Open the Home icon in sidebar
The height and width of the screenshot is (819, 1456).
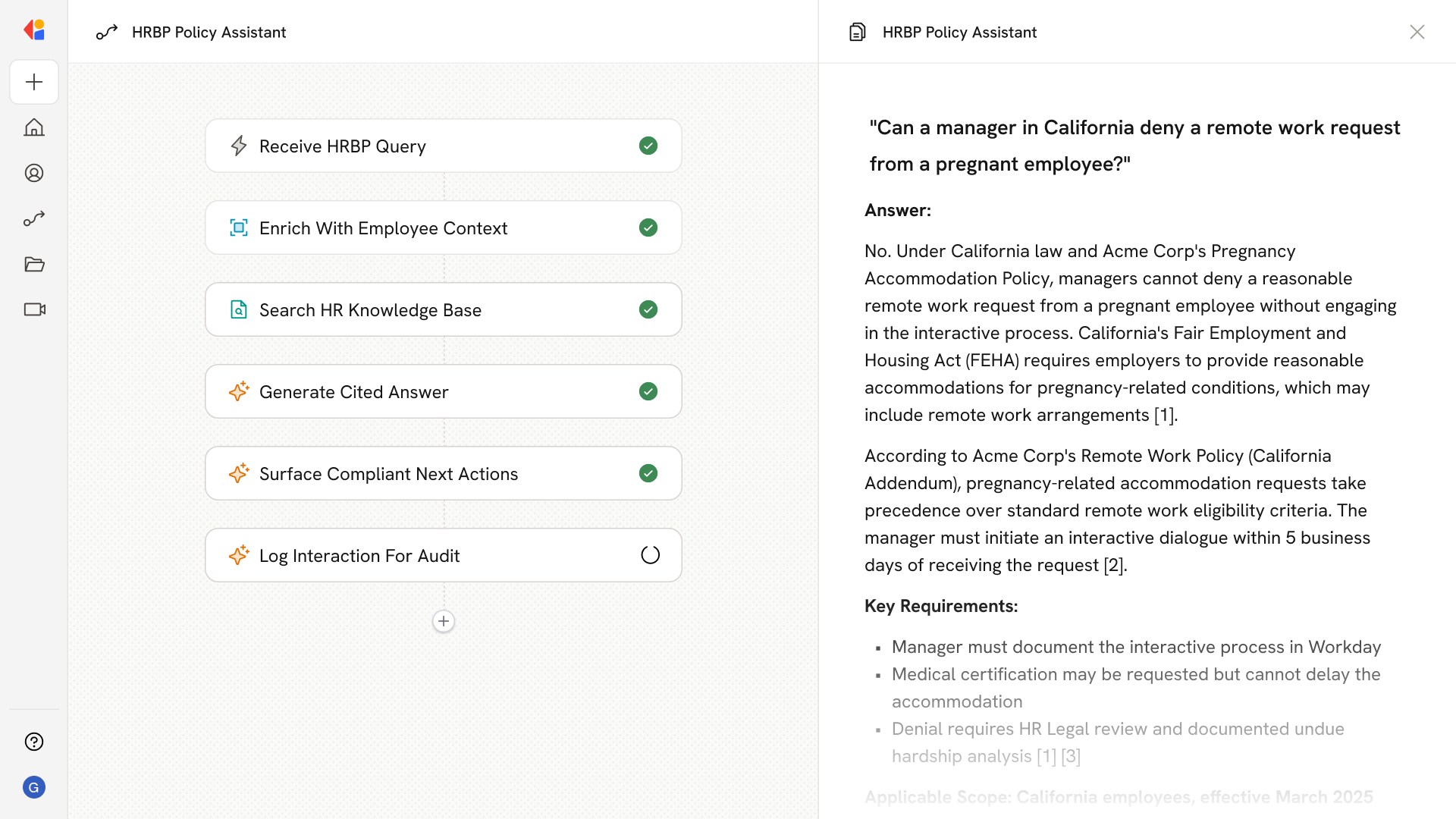pyautogui.click(x=34, y=127)
